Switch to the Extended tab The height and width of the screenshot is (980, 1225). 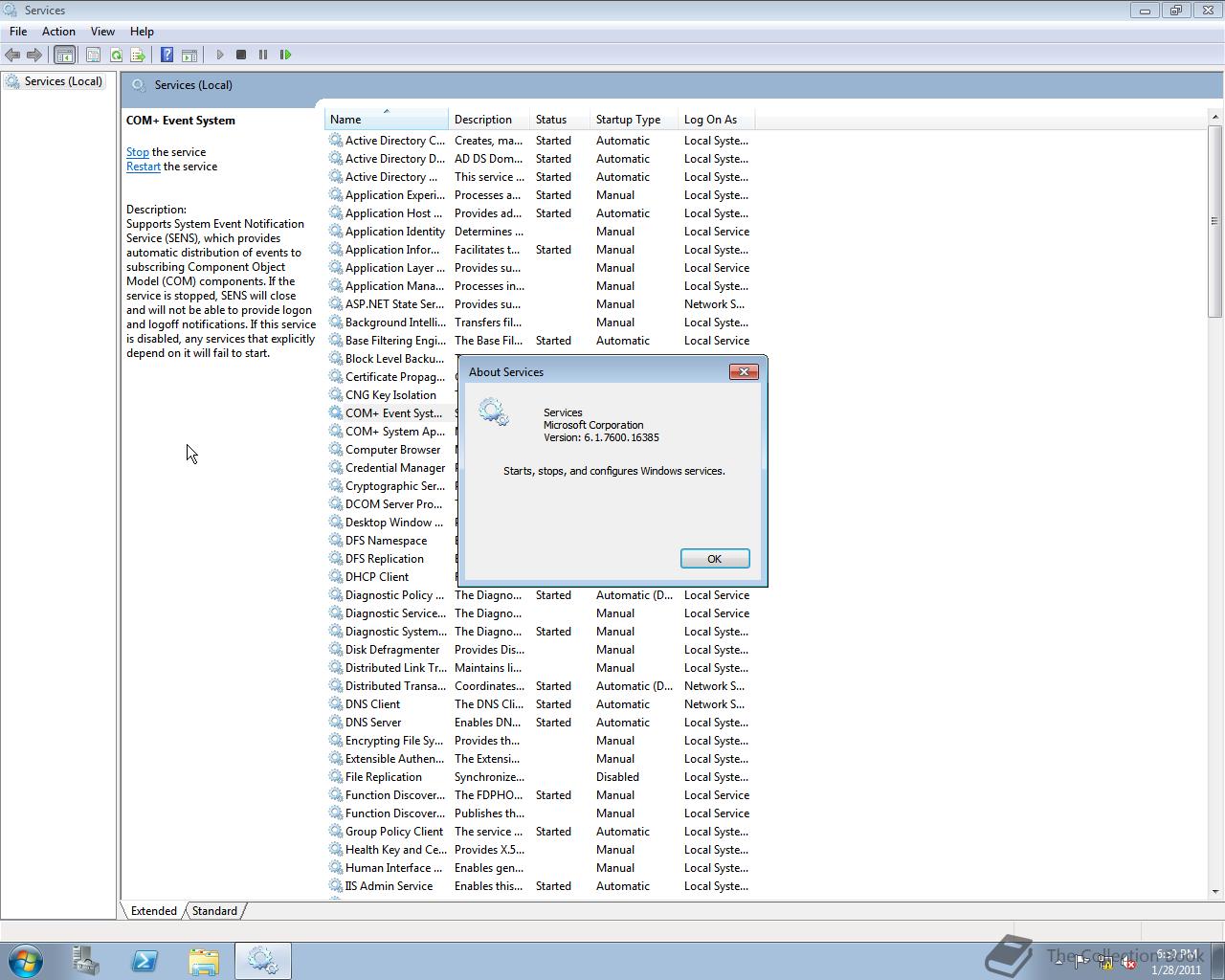153,911
